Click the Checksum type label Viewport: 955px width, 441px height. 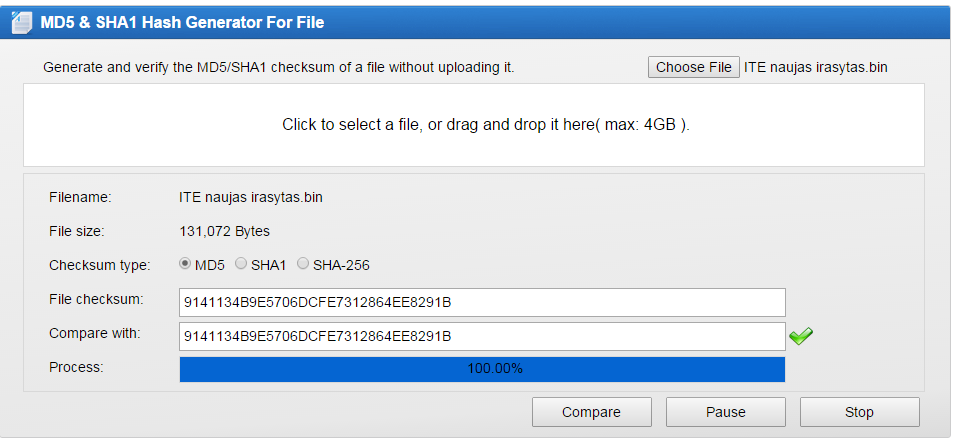coord(100,266)
